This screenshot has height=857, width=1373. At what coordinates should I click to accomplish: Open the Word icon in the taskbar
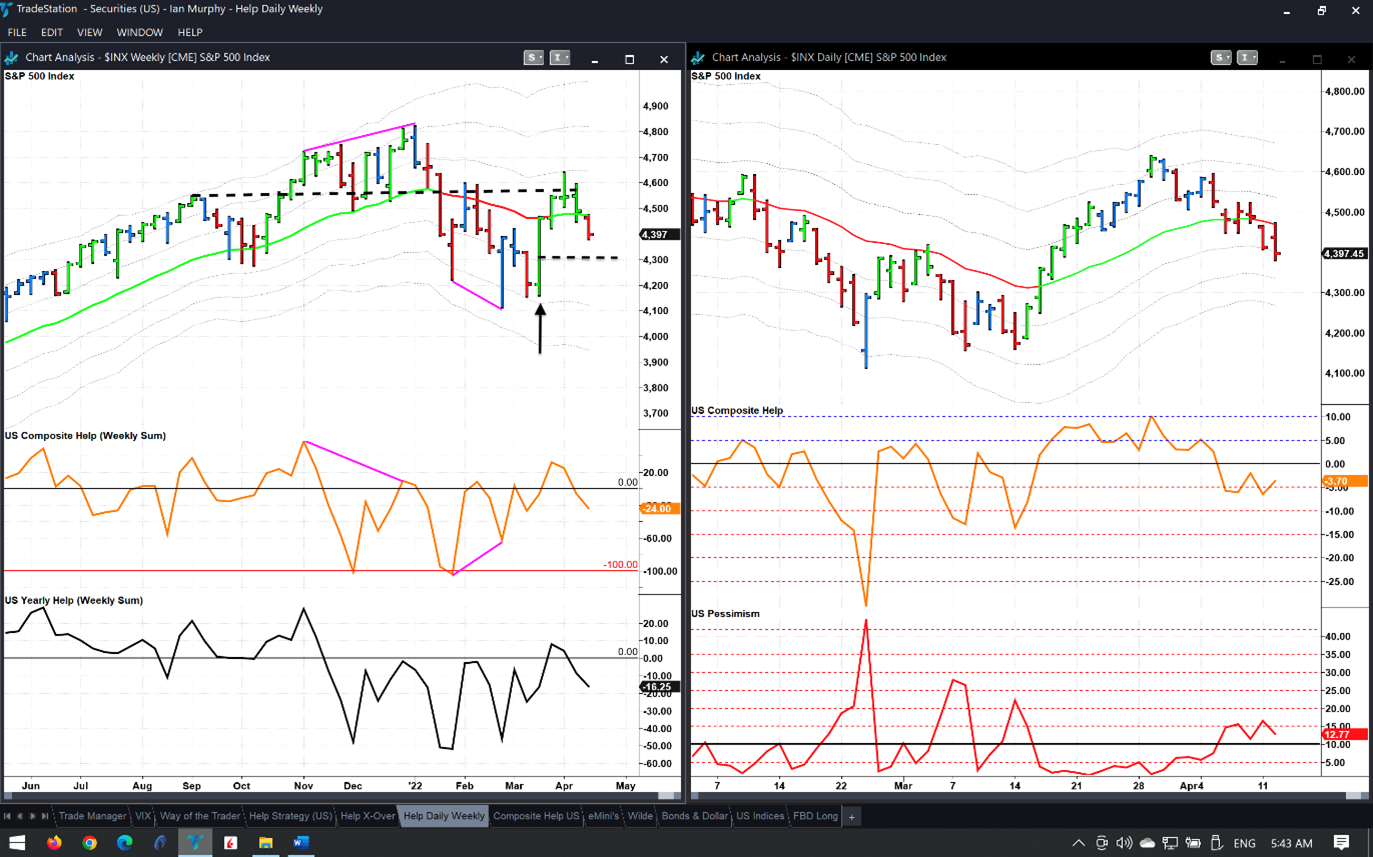tap(300, 843)
